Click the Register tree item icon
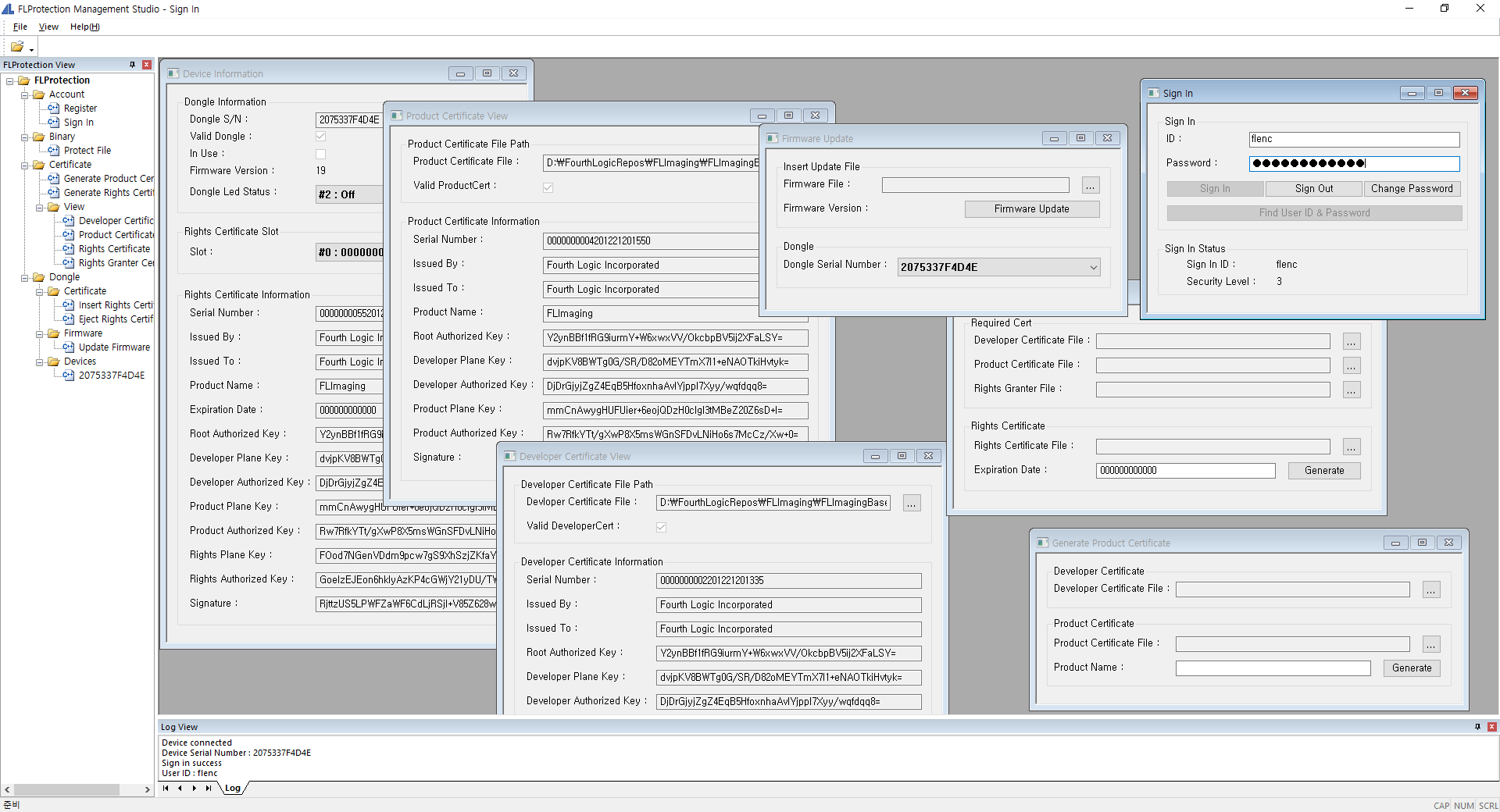Image resolution: width=1500 pixels, height=812 pixels. [54, 109]
